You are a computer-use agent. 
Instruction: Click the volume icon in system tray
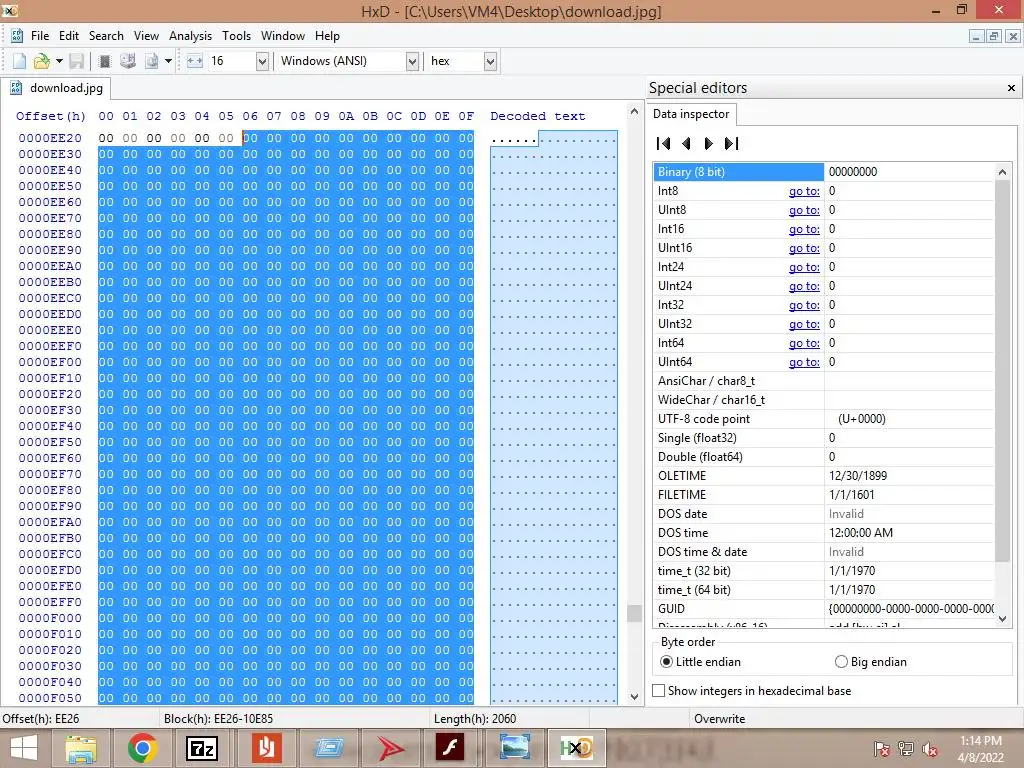930,748
